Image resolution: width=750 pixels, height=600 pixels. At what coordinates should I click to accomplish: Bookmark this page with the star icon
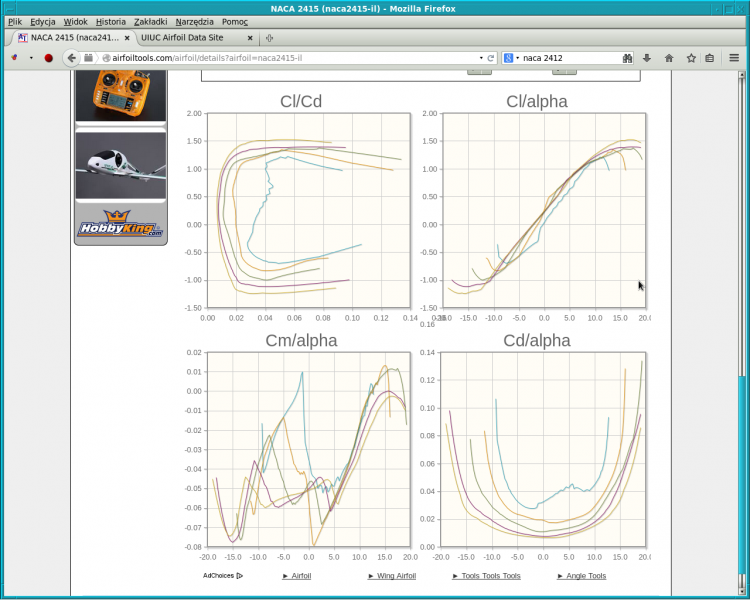pos(691,58)
